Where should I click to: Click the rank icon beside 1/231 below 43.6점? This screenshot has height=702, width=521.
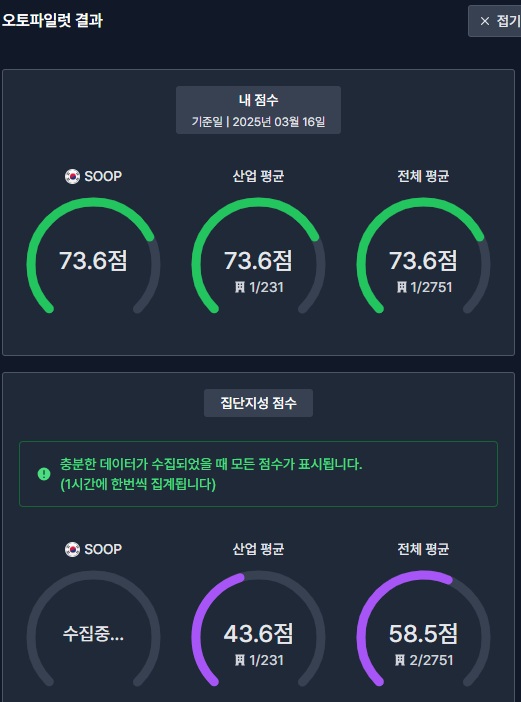pos(240,660)
